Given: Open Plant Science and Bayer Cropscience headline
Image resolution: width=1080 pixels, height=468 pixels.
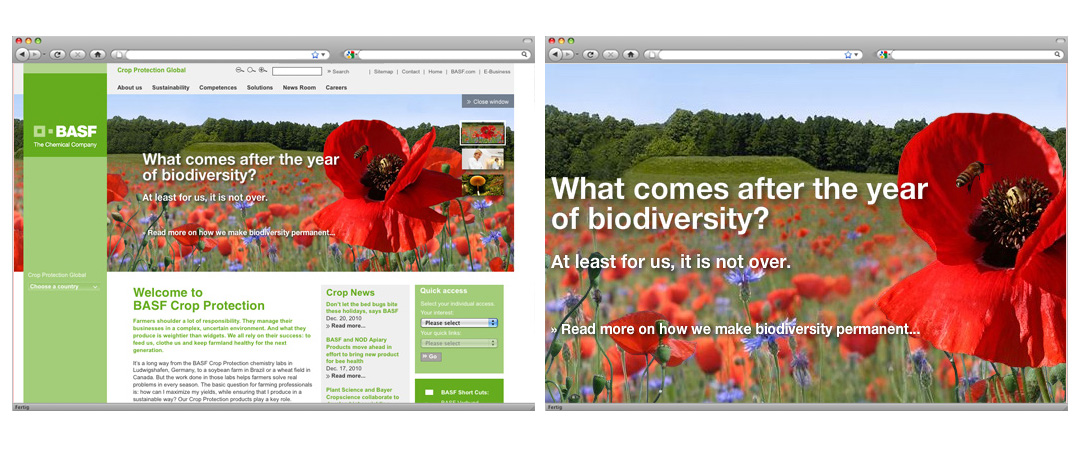Looking at the screenshot, I should point(362,394).
